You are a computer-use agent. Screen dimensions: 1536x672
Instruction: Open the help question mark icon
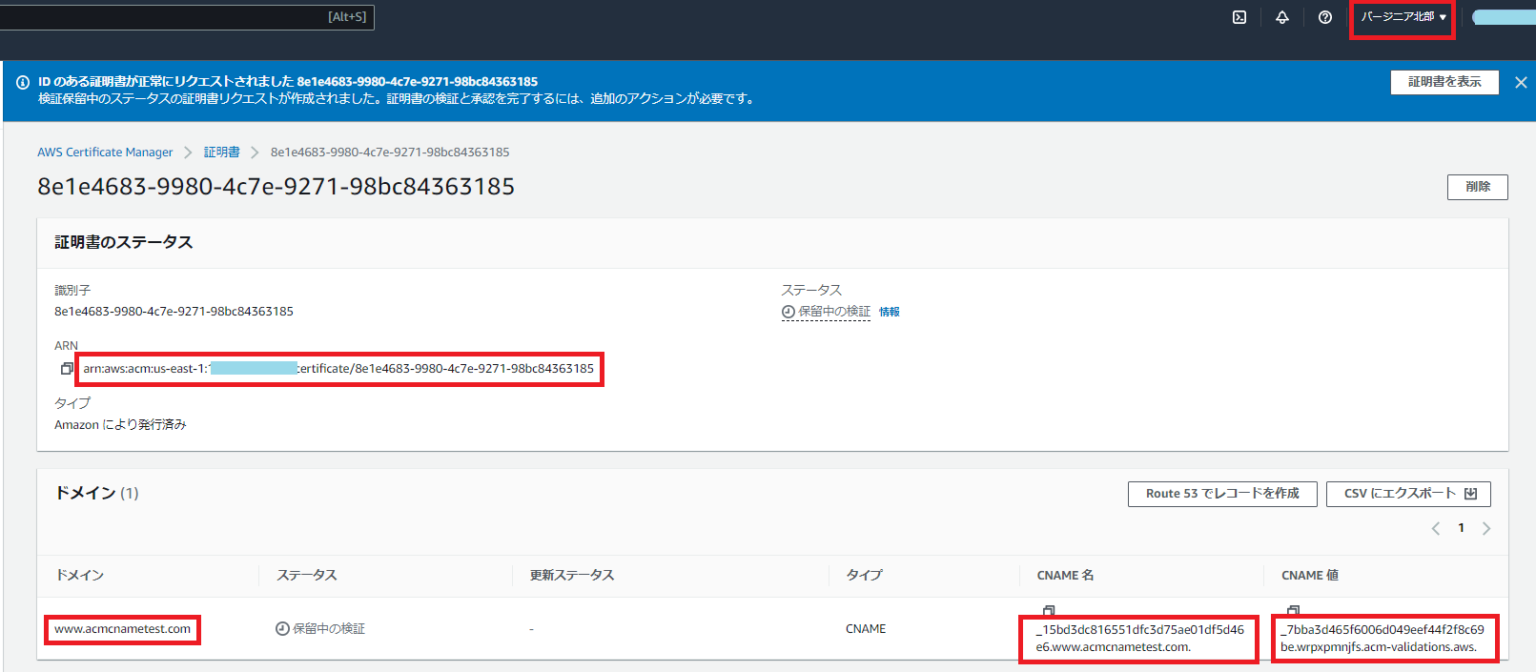pos(1325,16)
